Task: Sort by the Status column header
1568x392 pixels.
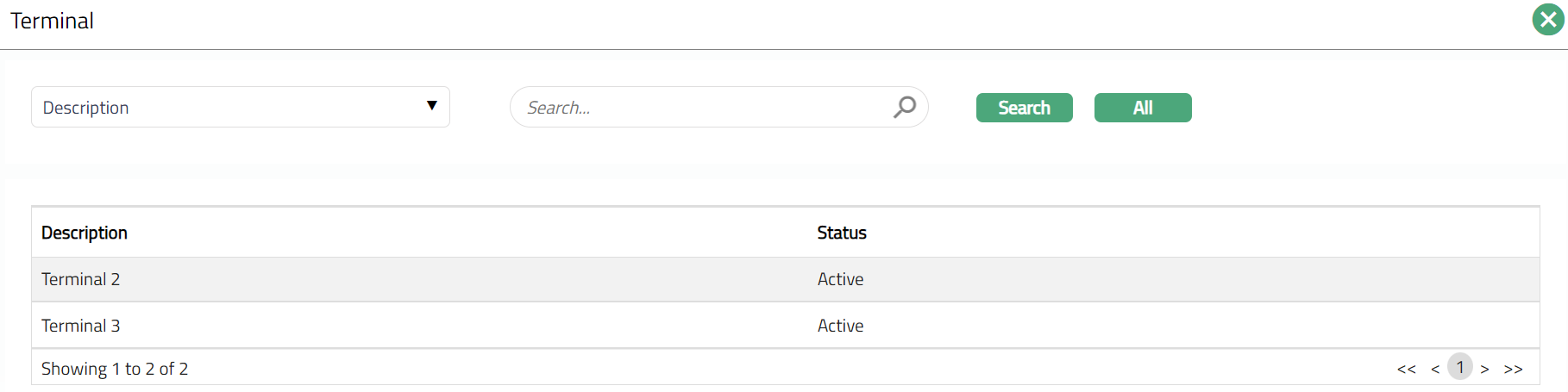Action: (842, 233)
